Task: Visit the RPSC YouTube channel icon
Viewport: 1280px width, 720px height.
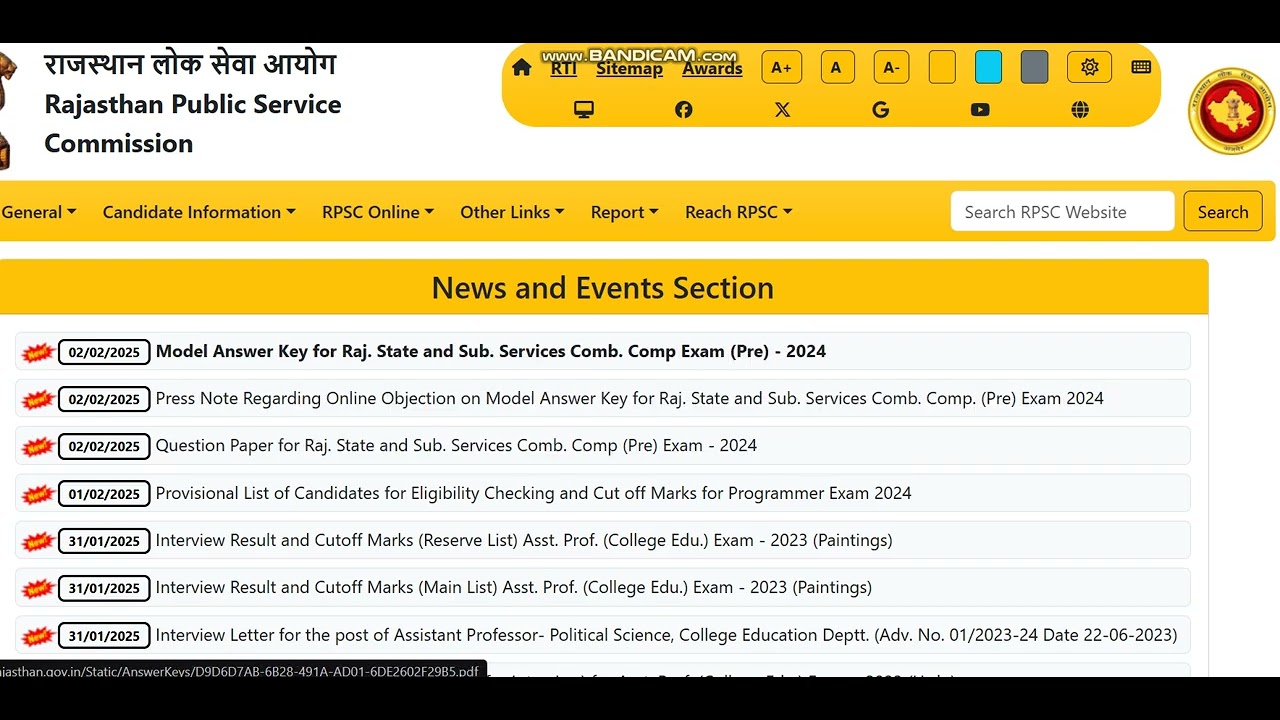Action: [980, 110]
